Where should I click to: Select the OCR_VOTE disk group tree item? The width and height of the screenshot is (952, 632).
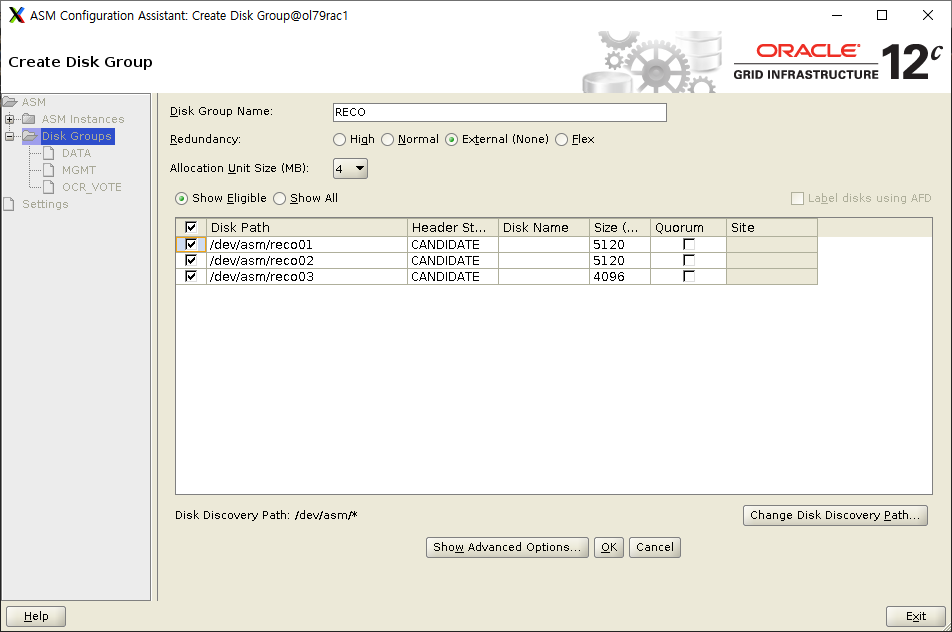click(x=92, y=187)
